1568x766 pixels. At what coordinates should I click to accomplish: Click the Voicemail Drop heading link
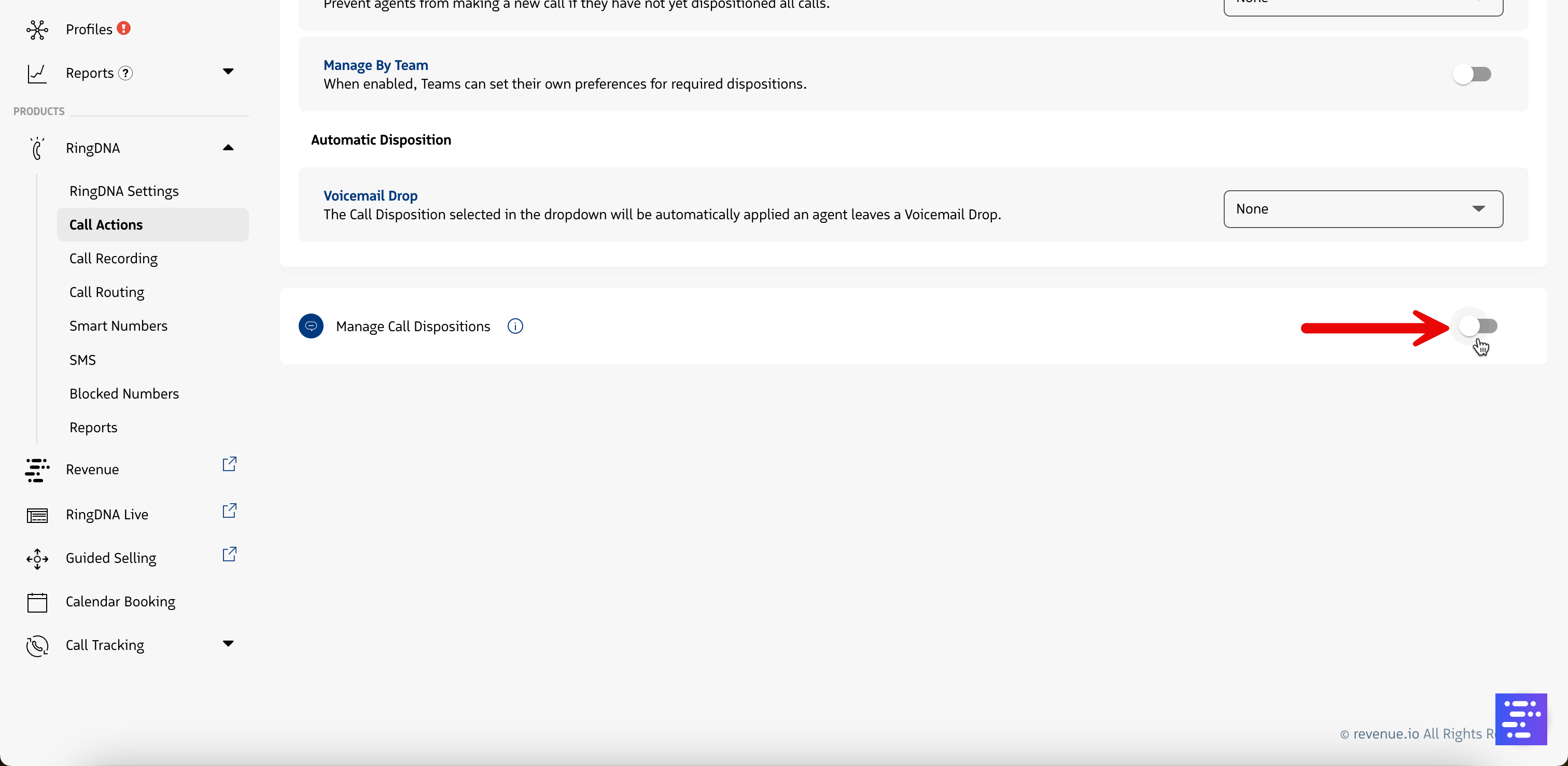370,196
